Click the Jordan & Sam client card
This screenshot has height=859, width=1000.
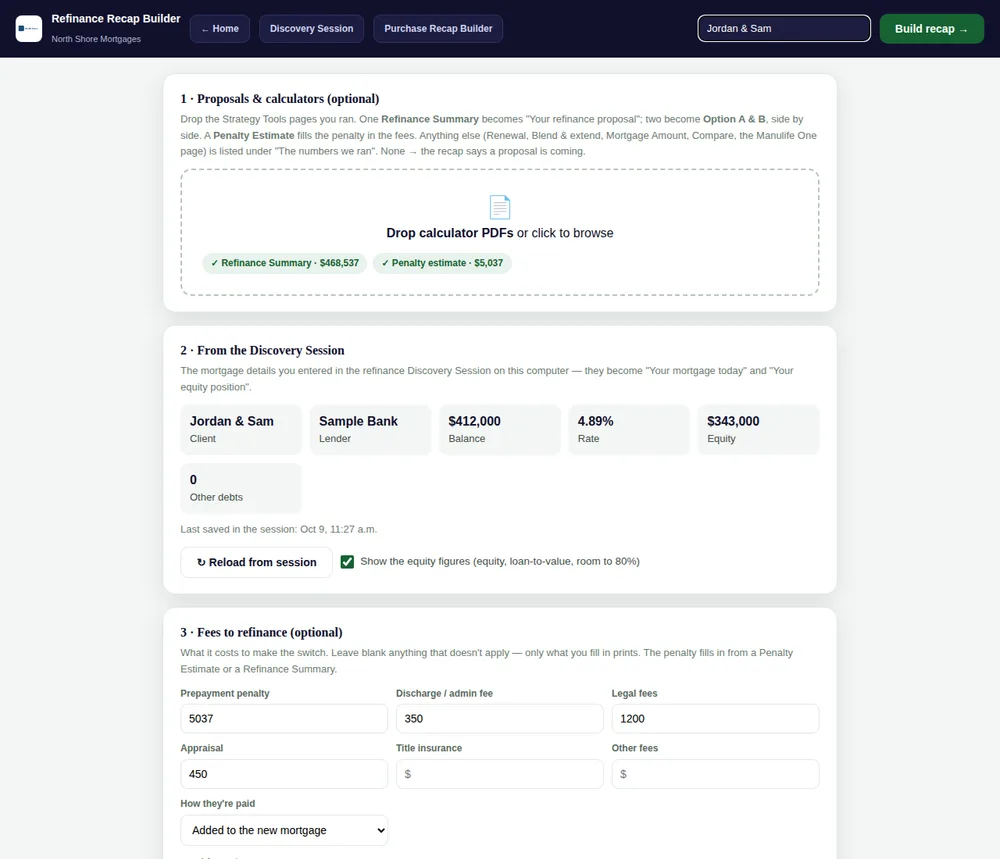pos(240,429)
